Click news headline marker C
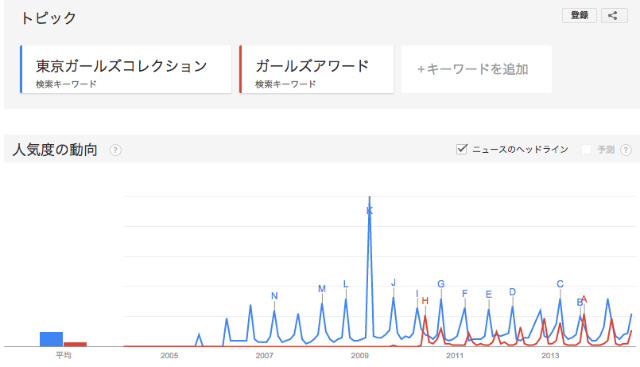This screenshot has height=367, width=640. [560, 284]
